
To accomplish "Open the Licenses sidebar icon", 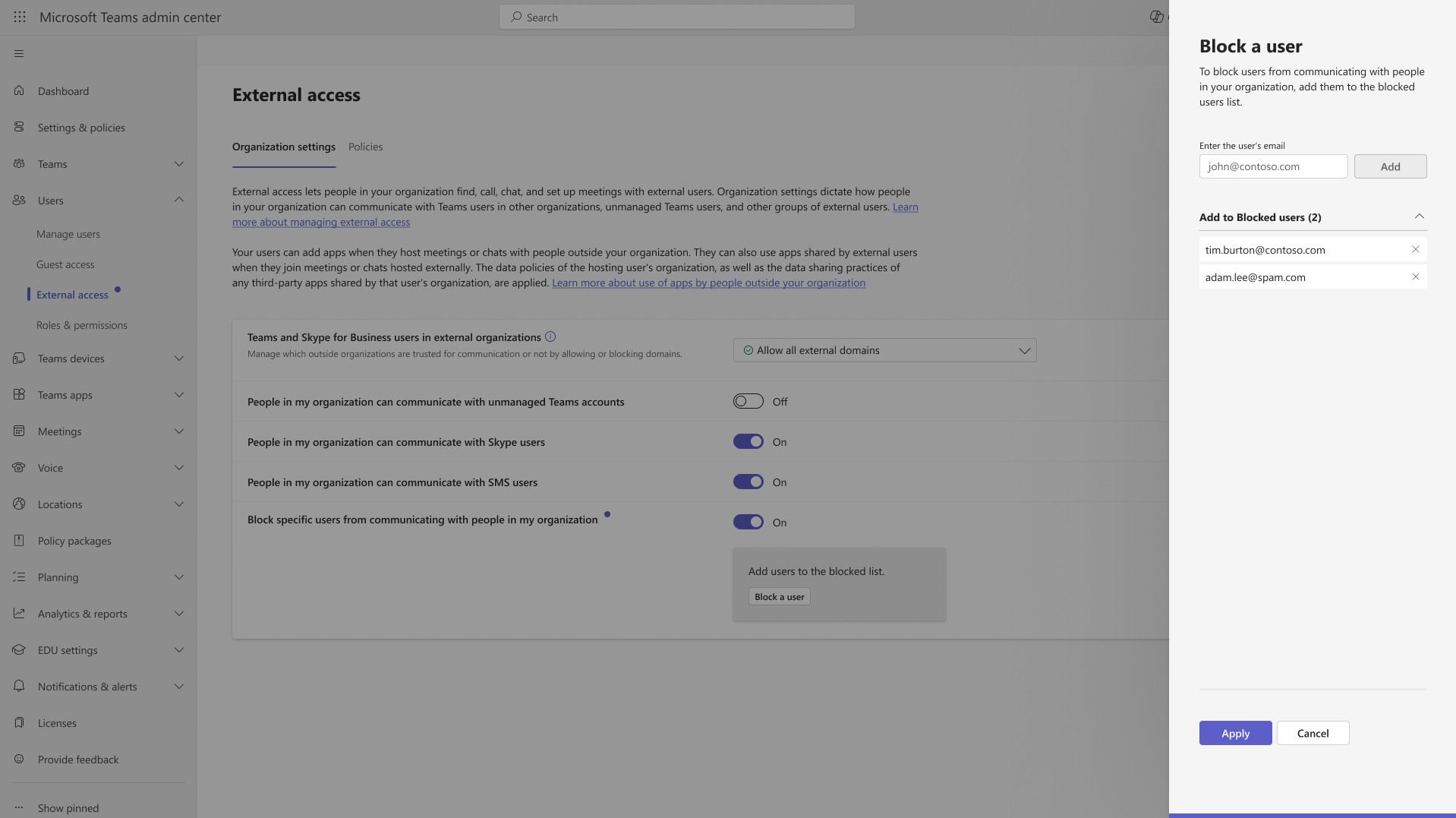I will 18,722.
